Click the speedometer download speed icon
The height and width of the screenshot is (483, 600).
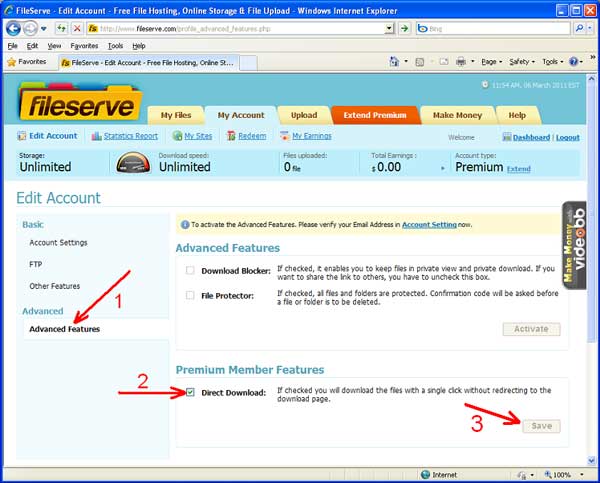tap(133, 163)
